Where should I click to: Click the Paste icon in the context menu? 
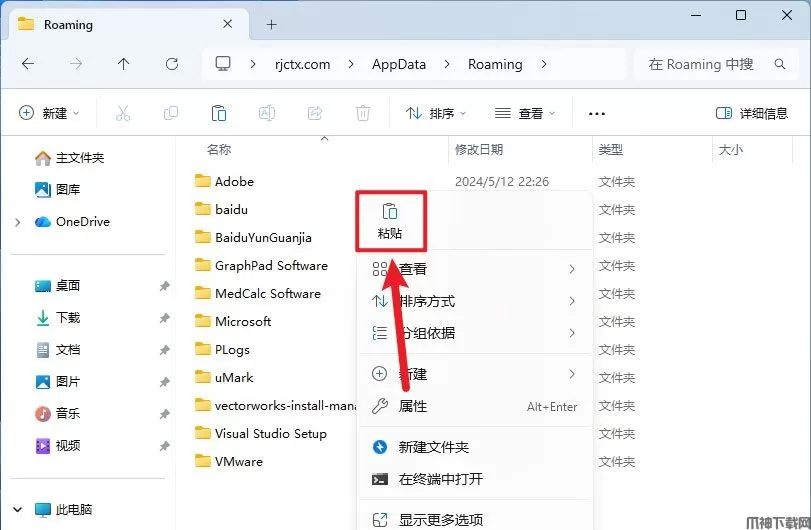390,212
